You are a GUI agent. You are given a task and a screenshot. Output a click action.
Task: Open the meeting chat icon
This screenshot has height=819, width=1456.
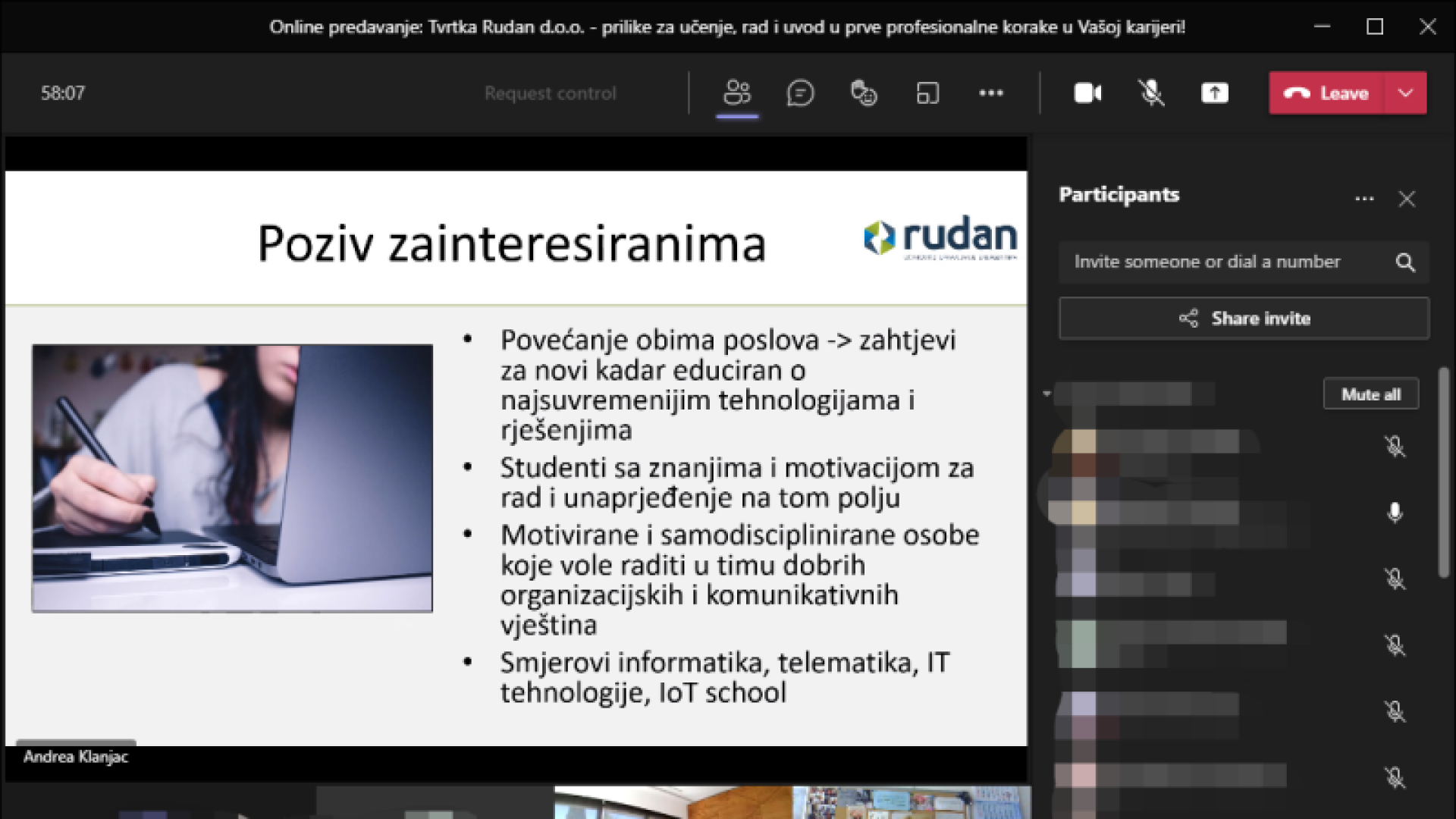click(800, 93)
